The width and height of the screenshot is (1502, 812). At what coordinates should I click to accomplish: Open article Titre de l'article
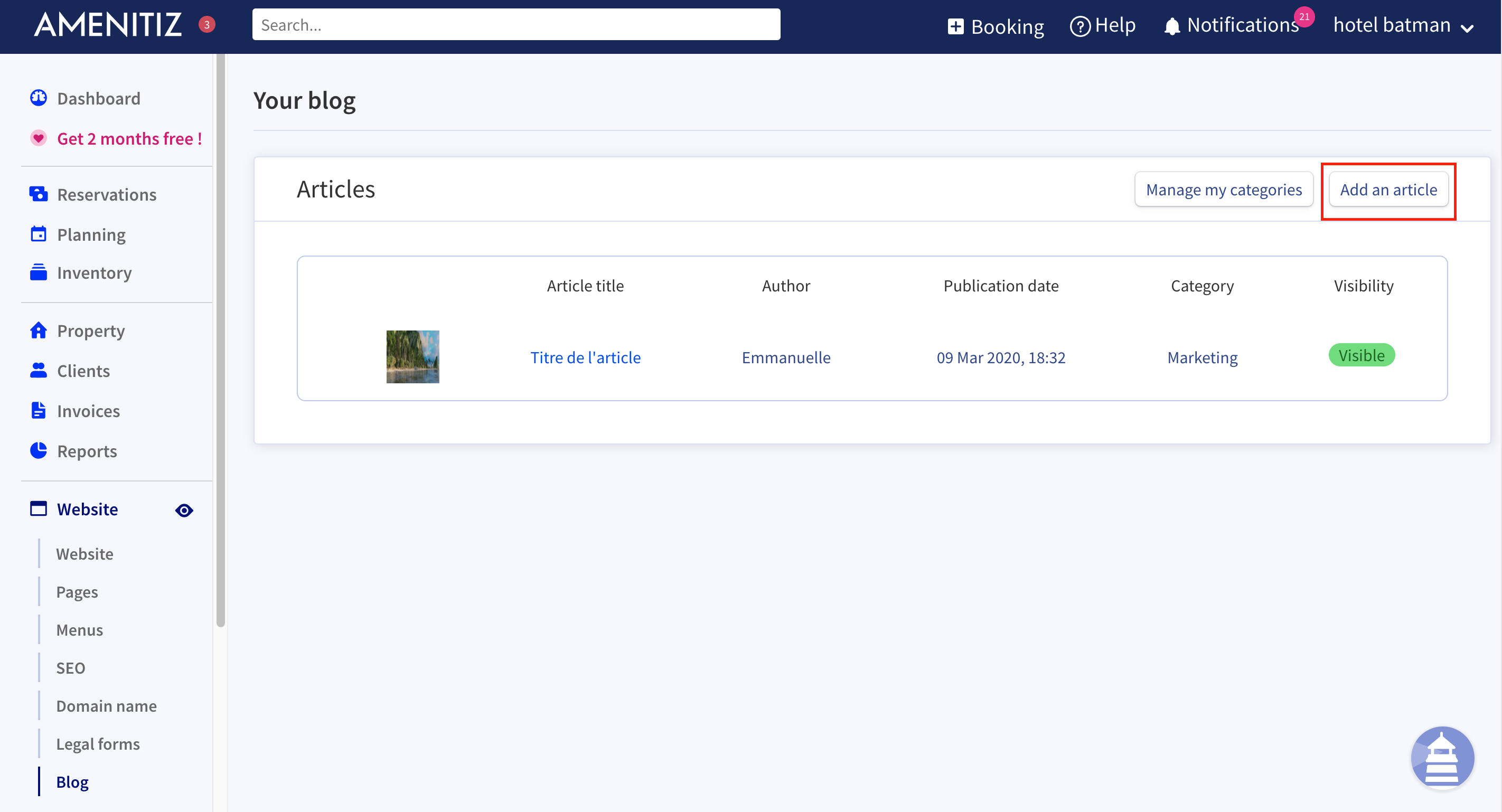[585, 357]
